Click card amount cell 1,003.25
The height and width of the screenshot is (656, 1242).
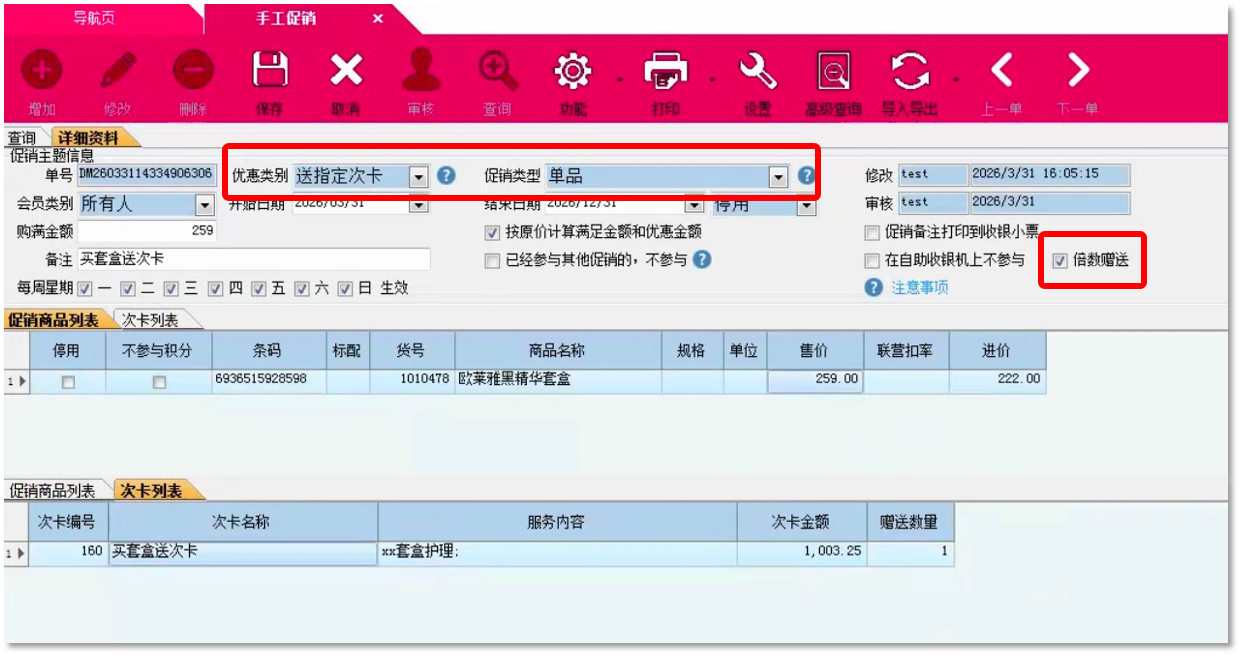802,552
